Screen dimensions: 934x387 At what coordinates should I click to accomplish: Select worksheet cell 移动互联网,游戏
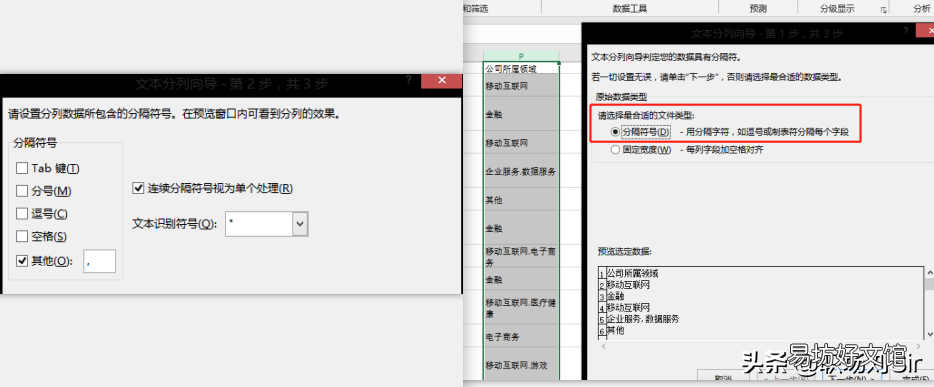tap(521, 365)
